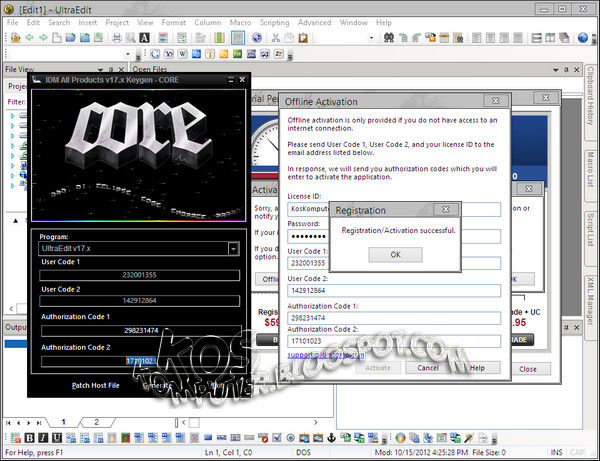Click the black letter A font icon
This screenshot has height=461, width=600.
[x=144, y=37]
